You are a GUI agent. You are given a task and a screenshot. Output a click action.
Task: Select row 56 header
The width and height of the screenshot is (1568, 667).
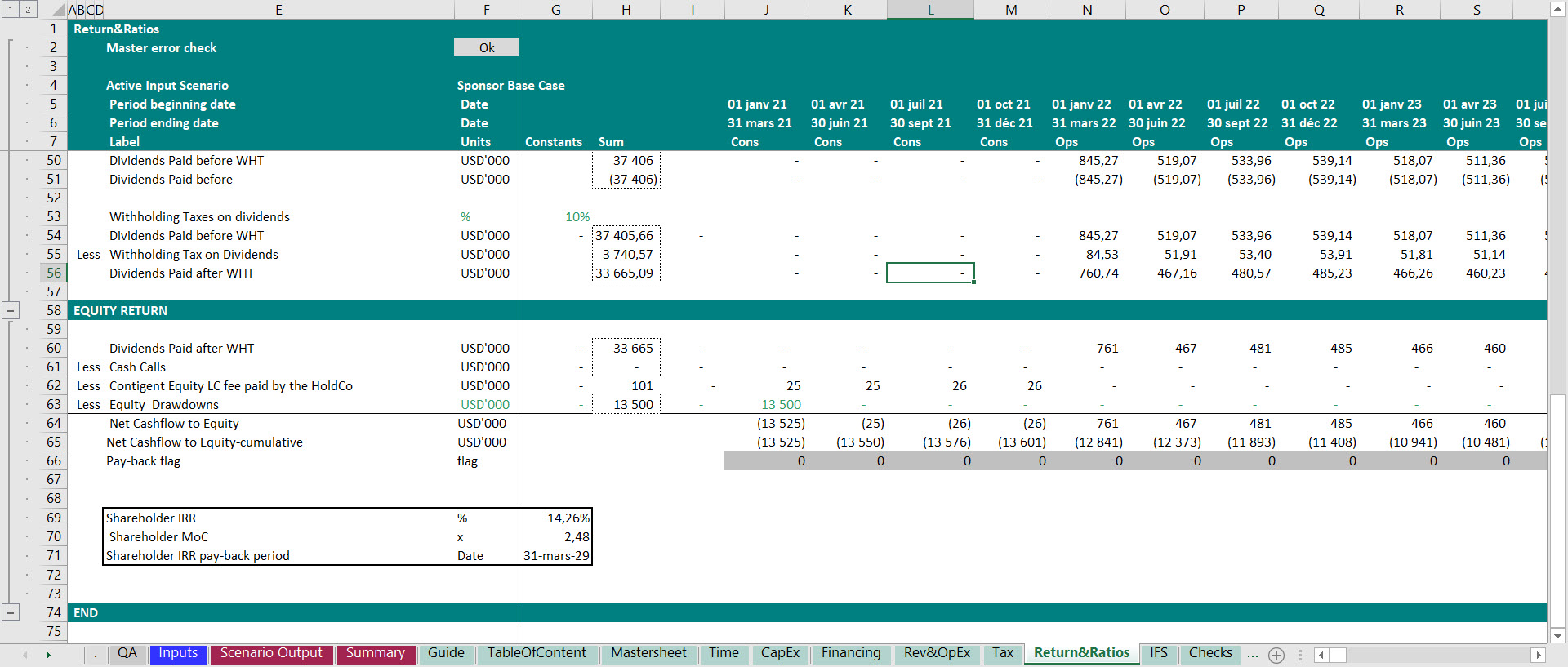coord(54,273)
